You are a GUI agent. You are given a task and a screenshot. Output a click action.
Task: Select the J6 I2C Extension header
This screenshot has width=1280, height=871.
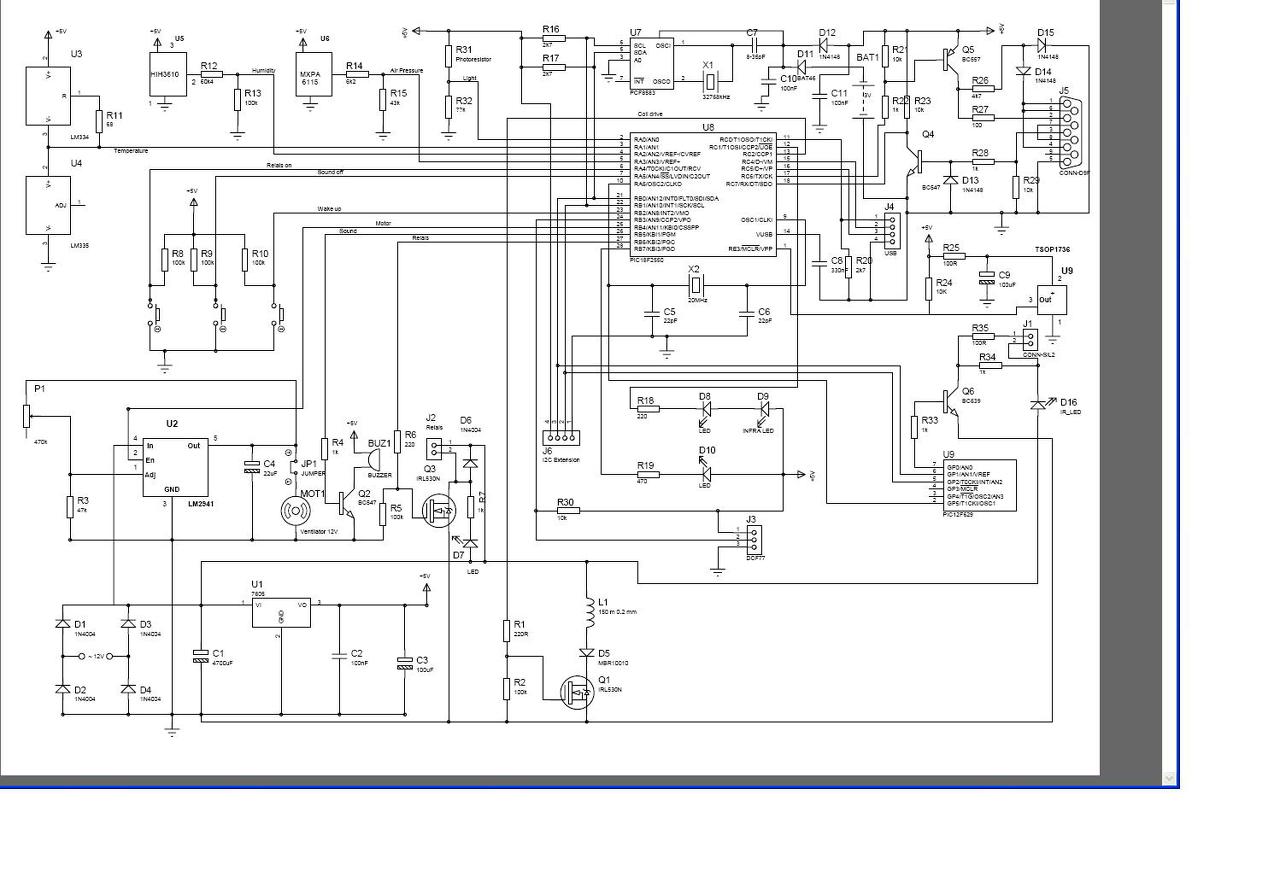pyautogui.click(x=560, y=437)
